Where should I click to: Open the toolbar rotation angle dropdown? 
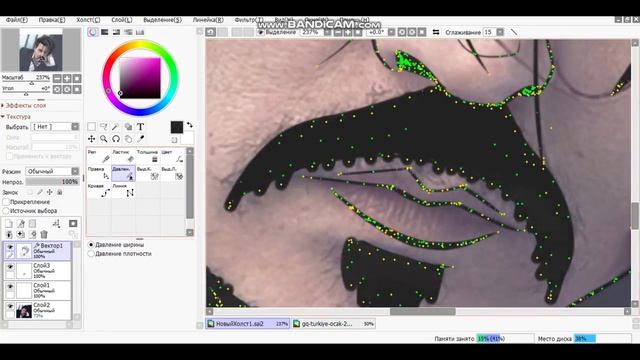pyautogui.click(x=391, y=32)
